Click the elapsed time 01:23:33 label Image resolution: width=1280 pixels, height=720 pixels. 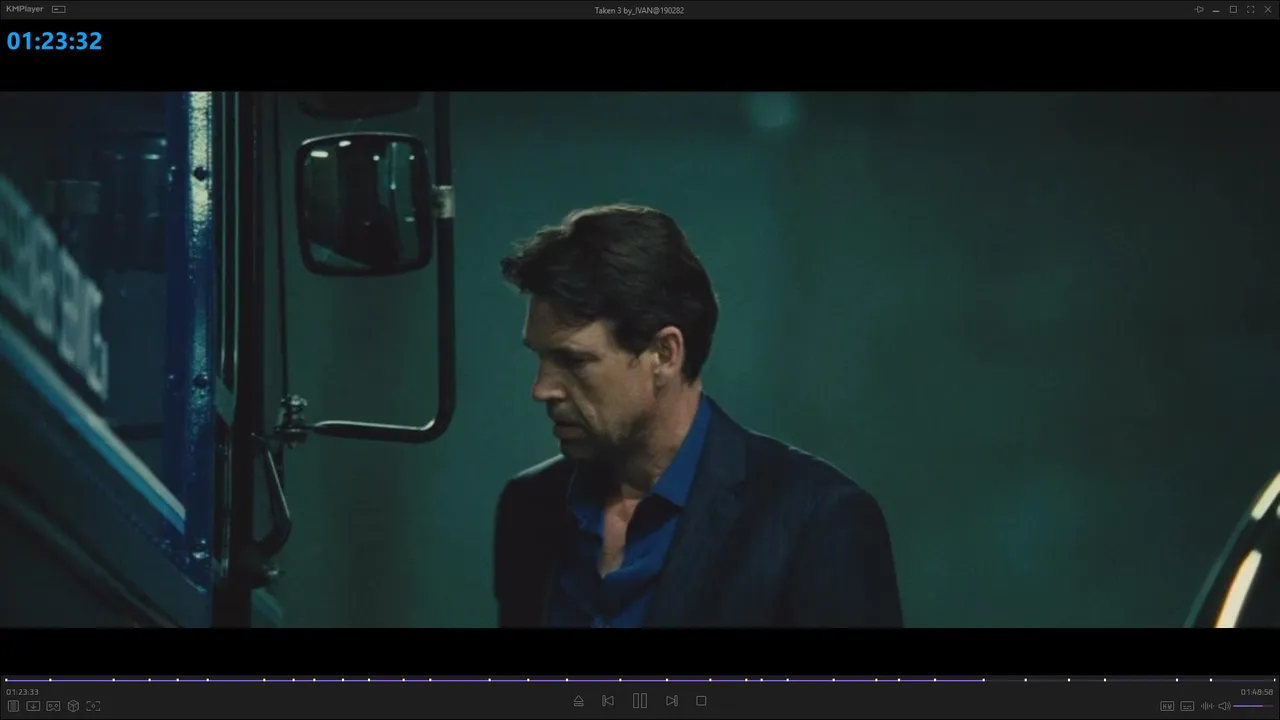(x=22, y=692)
